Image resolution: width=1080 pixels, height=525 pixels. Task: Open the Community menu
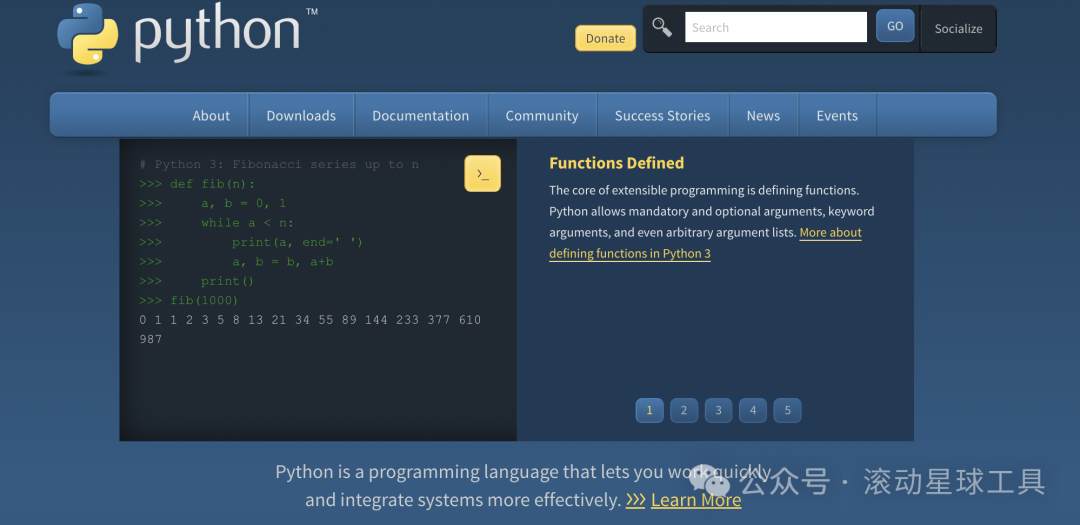542,116
